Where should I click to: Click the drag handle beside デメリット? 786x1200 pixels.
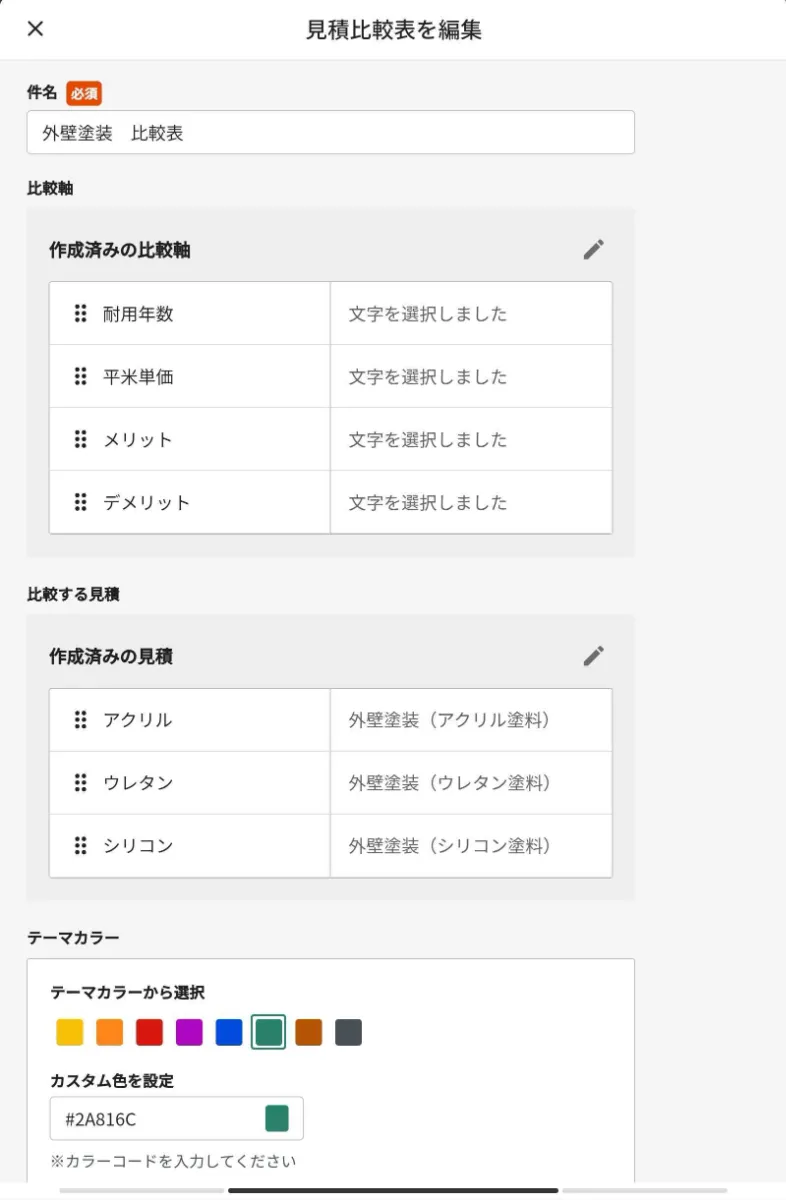click(x=81, y=502)
